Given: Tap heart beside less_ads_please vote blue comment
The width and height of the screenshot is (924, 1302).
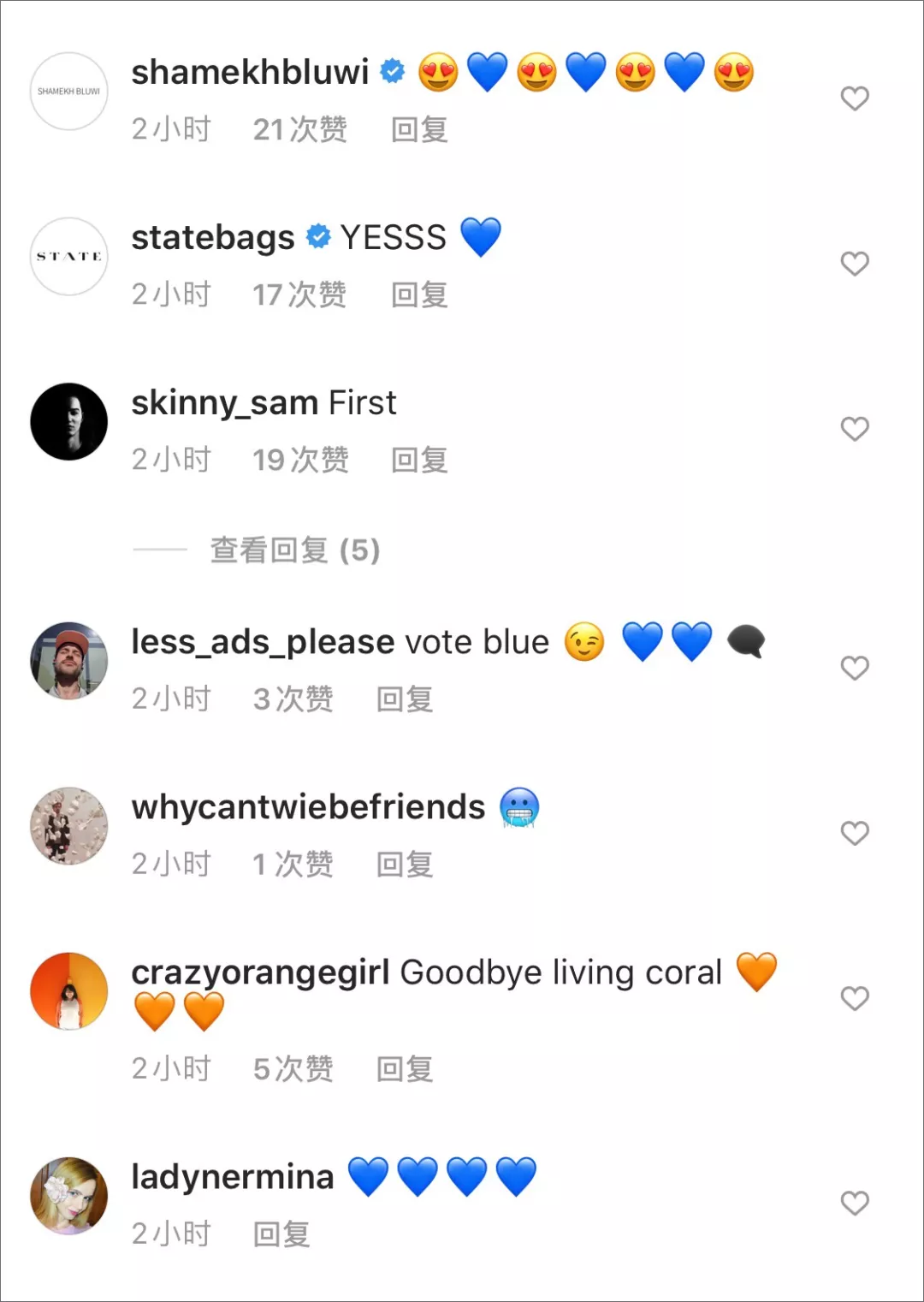Looking at the screenshot, I should tap(855, 668).
